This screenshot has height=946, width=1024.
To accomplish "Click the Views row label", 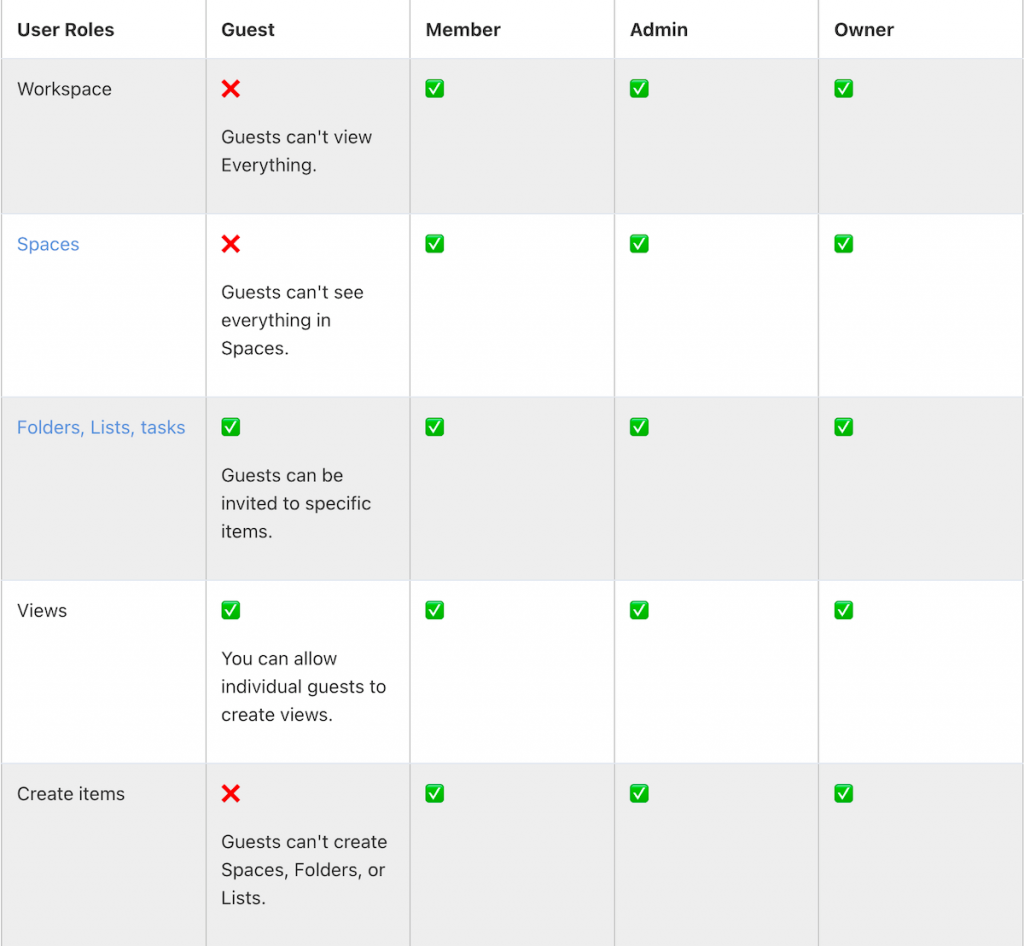I will click(42, 611).
